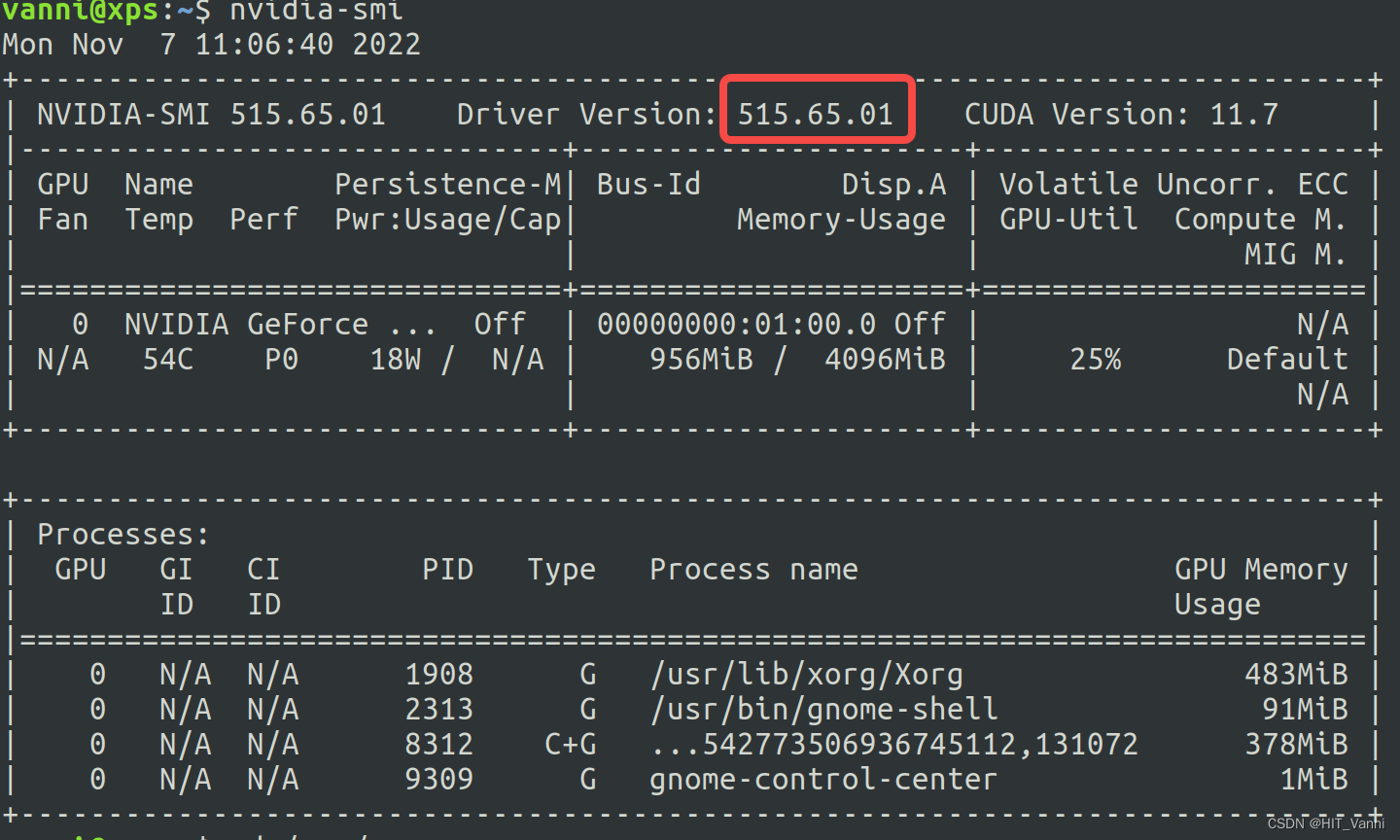1400x840 pixels.
Task: Click the 'Volatile Uncorr. ECC' header
Action: click(1173, 185)
